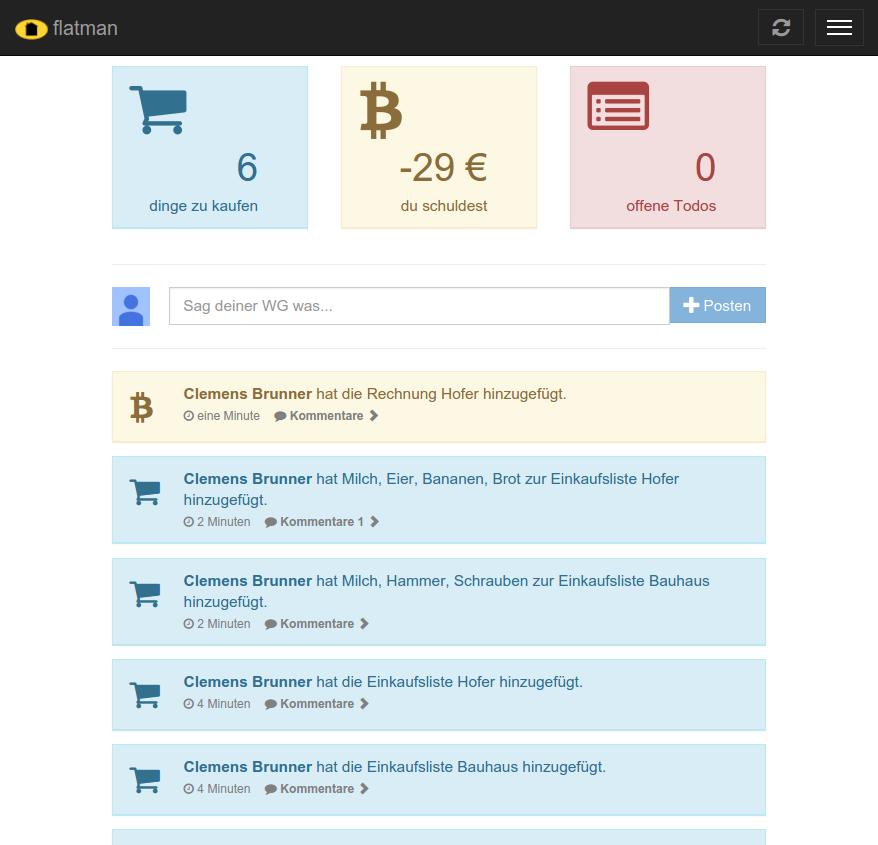This screenshot has width=878, height=845.
Task: Click the number 6 in the shopping tile
Action: coord(247,167)
